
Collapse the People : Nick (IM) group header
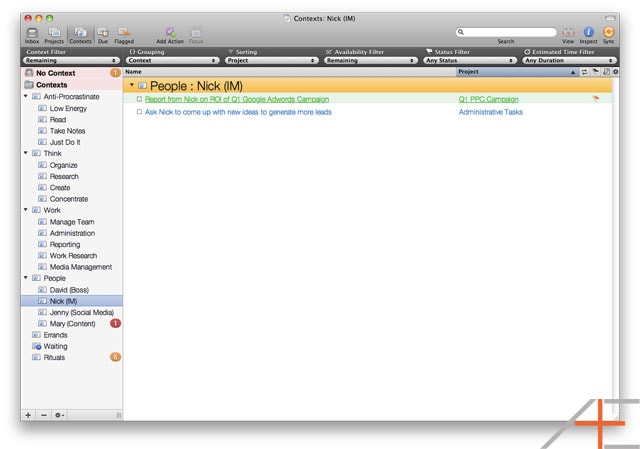[x=132, y=85]
